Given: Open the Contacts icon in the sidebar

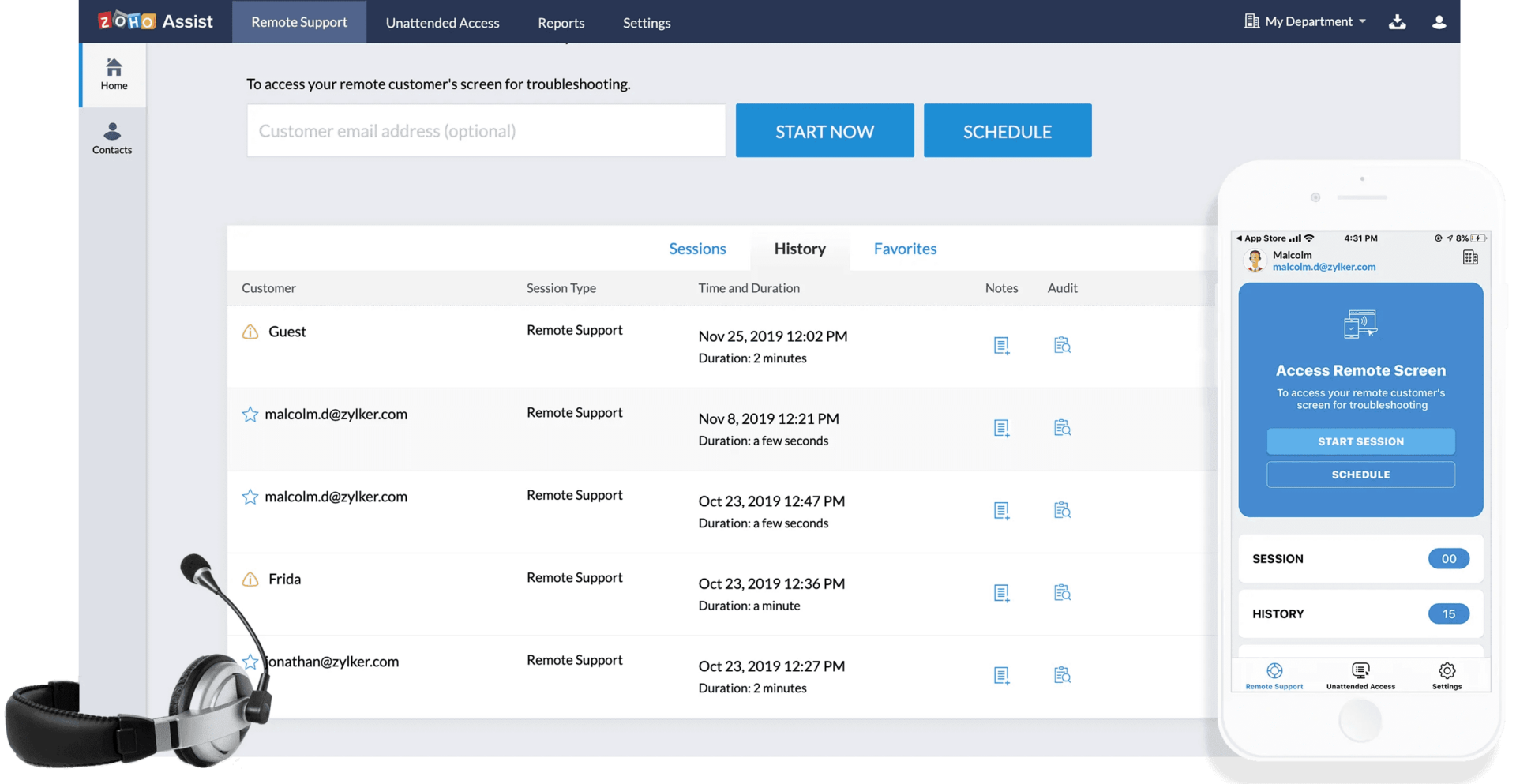Looking at the screenshot, I should click(x=113, y=138).
